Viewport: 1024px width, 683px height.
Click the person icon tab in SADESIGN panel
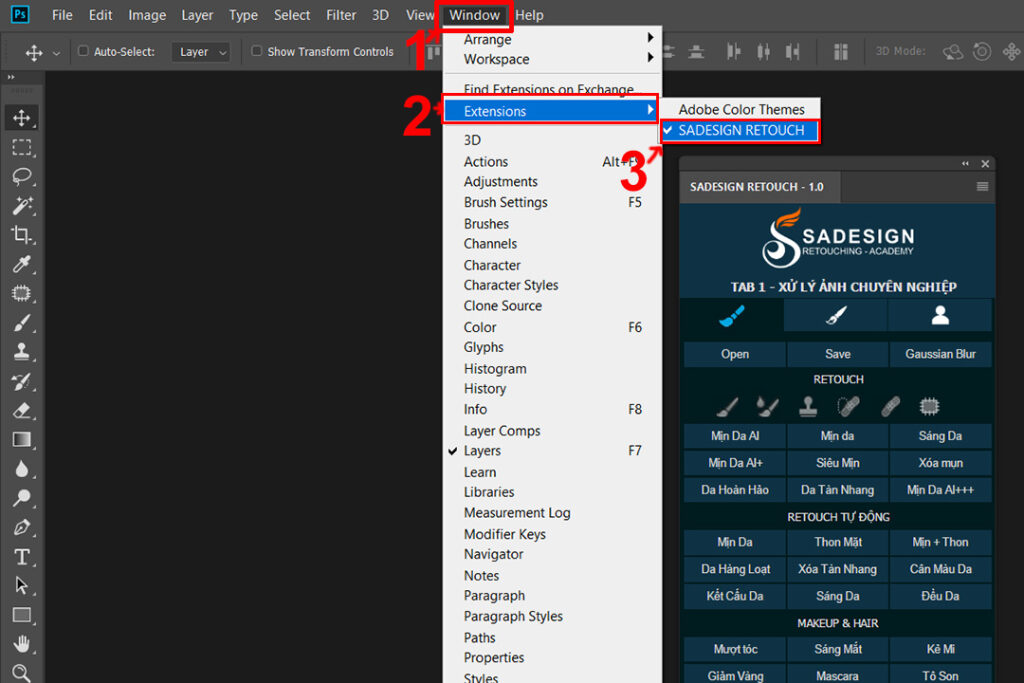tap(939, 315)
